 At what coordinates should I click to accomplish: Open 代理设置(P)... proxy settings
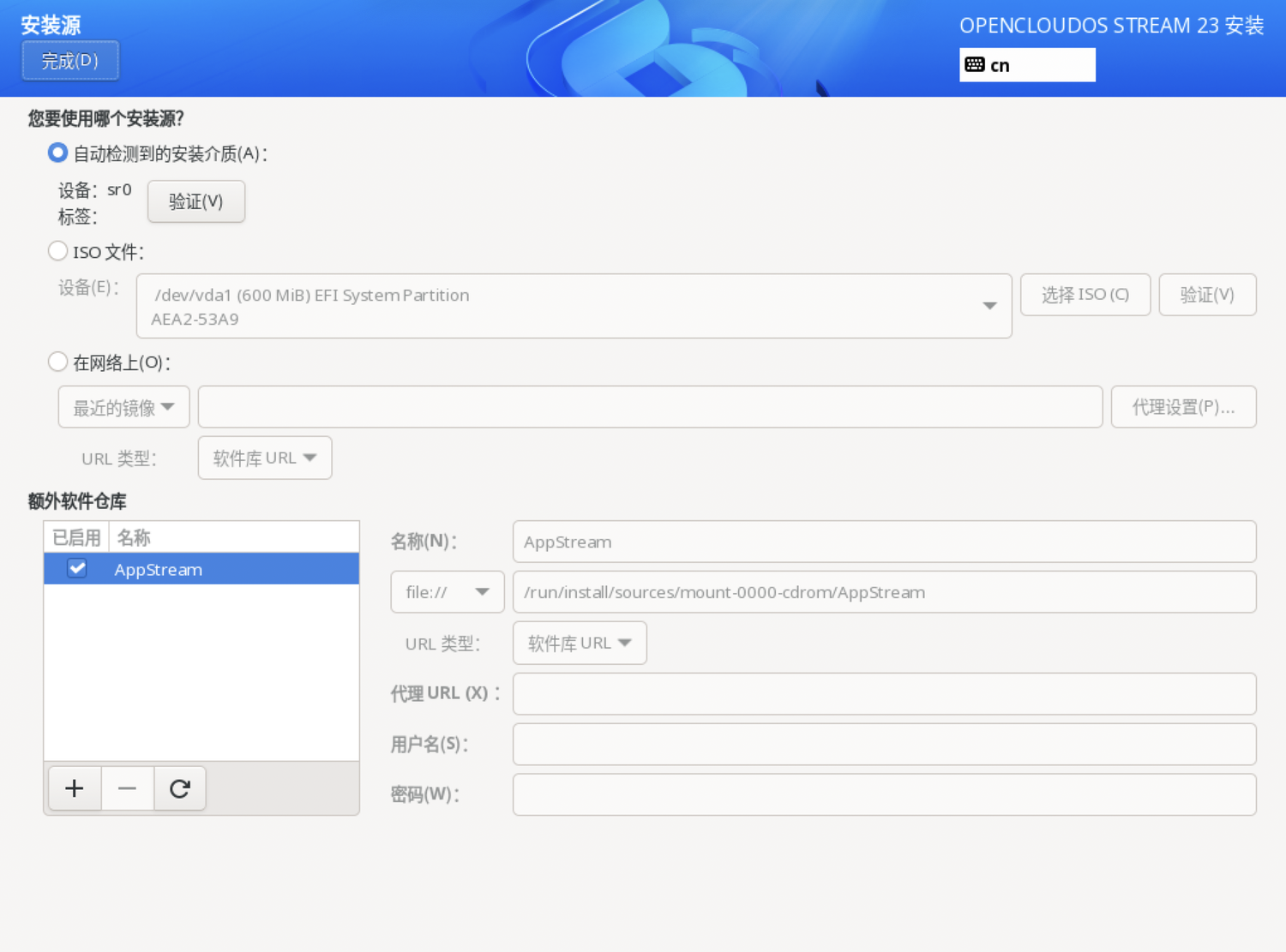(1184, 407)
